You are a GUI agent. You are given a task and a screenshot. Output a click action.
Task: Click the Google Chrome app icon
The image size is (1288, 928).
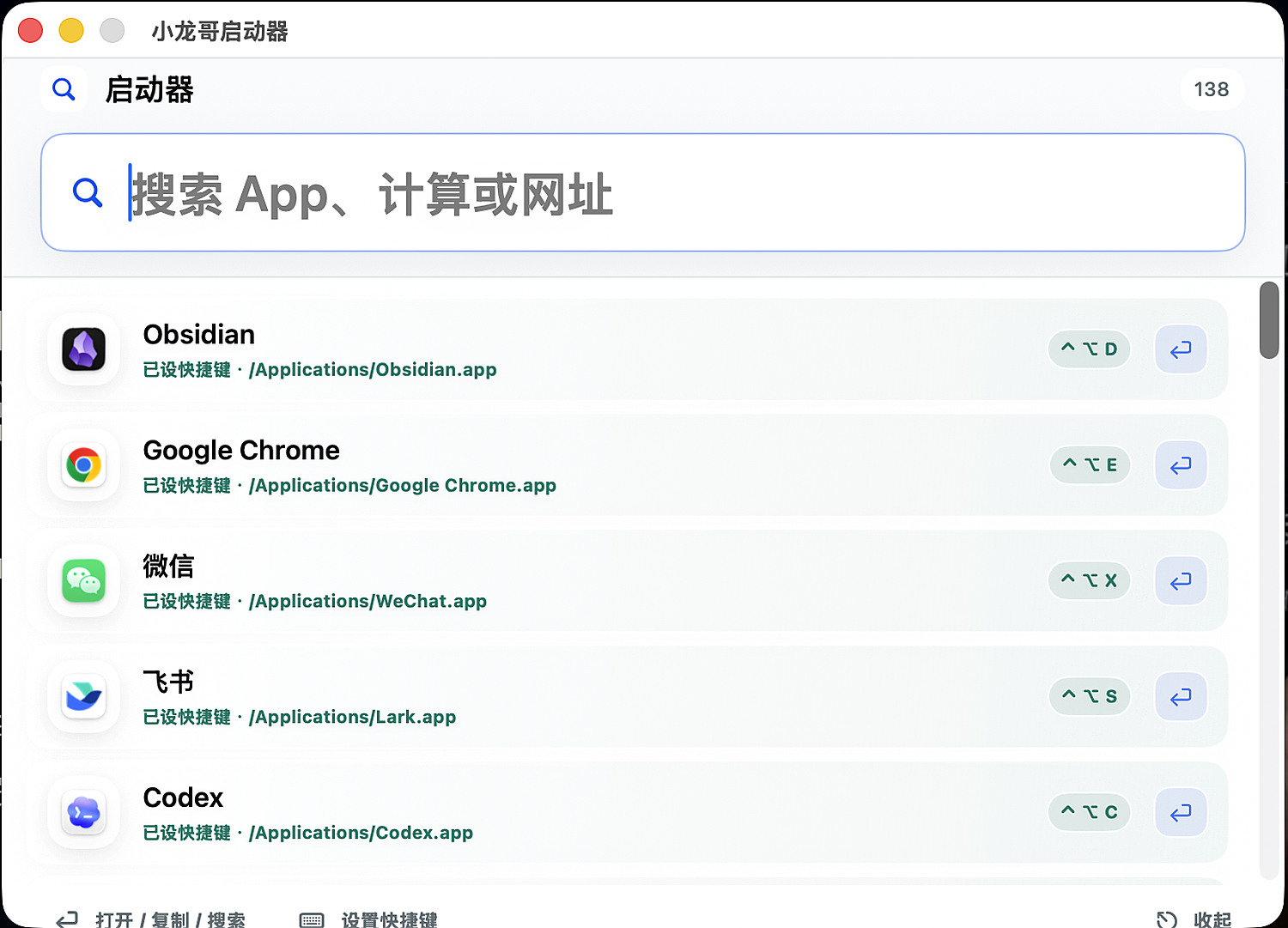(x=84, y=465)
